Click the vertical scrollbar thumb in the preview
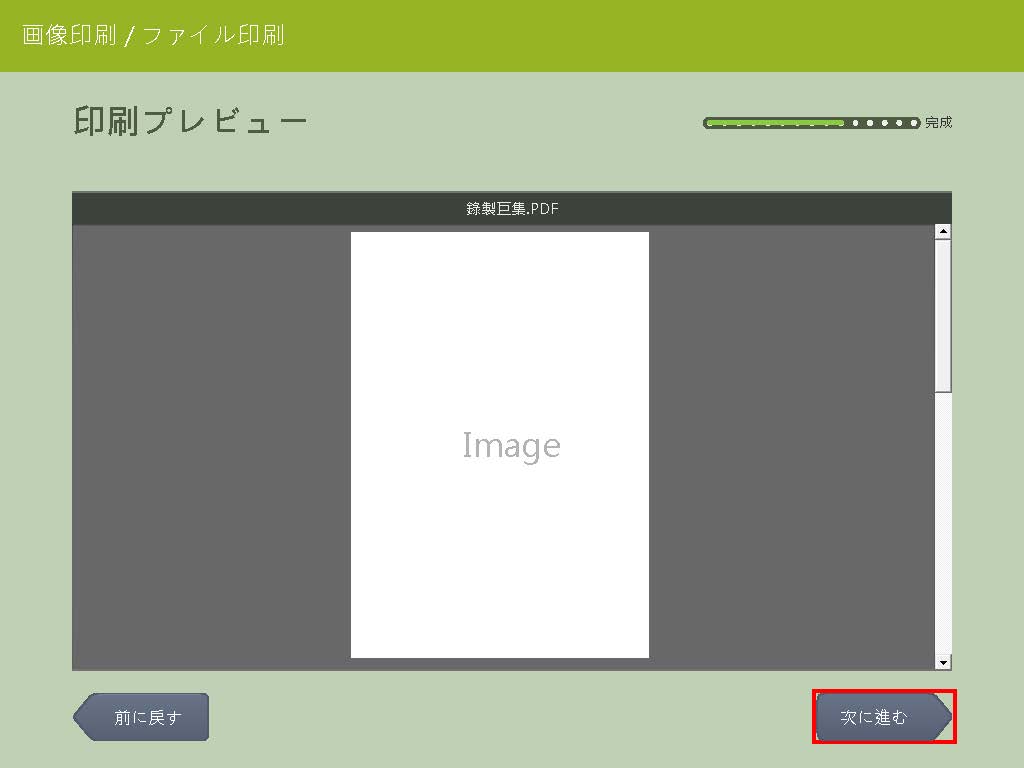This screenshot has width=1024, height=768. pyautogui.click(x=942, y=316)
